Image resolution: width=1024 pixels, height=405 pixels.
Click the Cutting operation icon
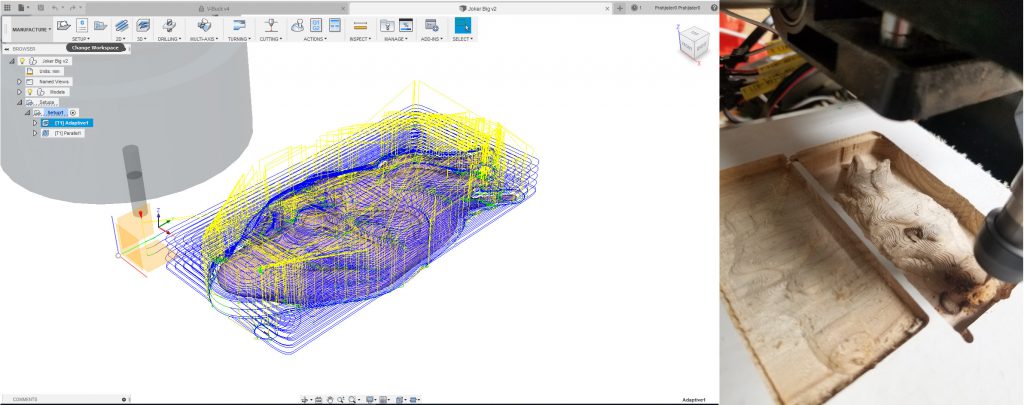point(270,25)
